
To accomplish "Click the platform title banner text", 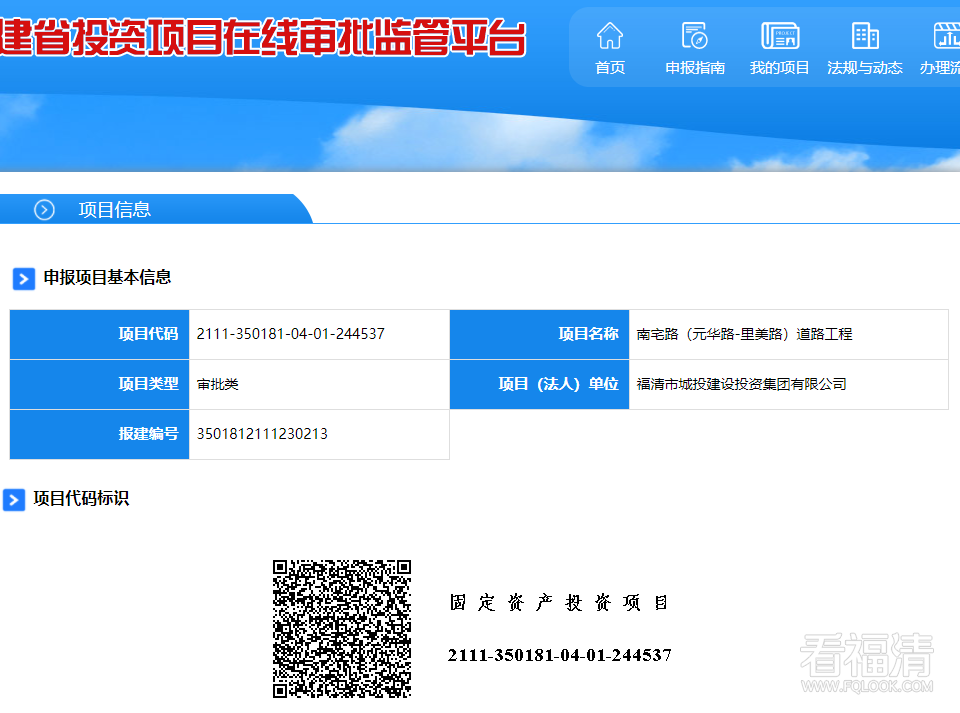I will [262, 38].
